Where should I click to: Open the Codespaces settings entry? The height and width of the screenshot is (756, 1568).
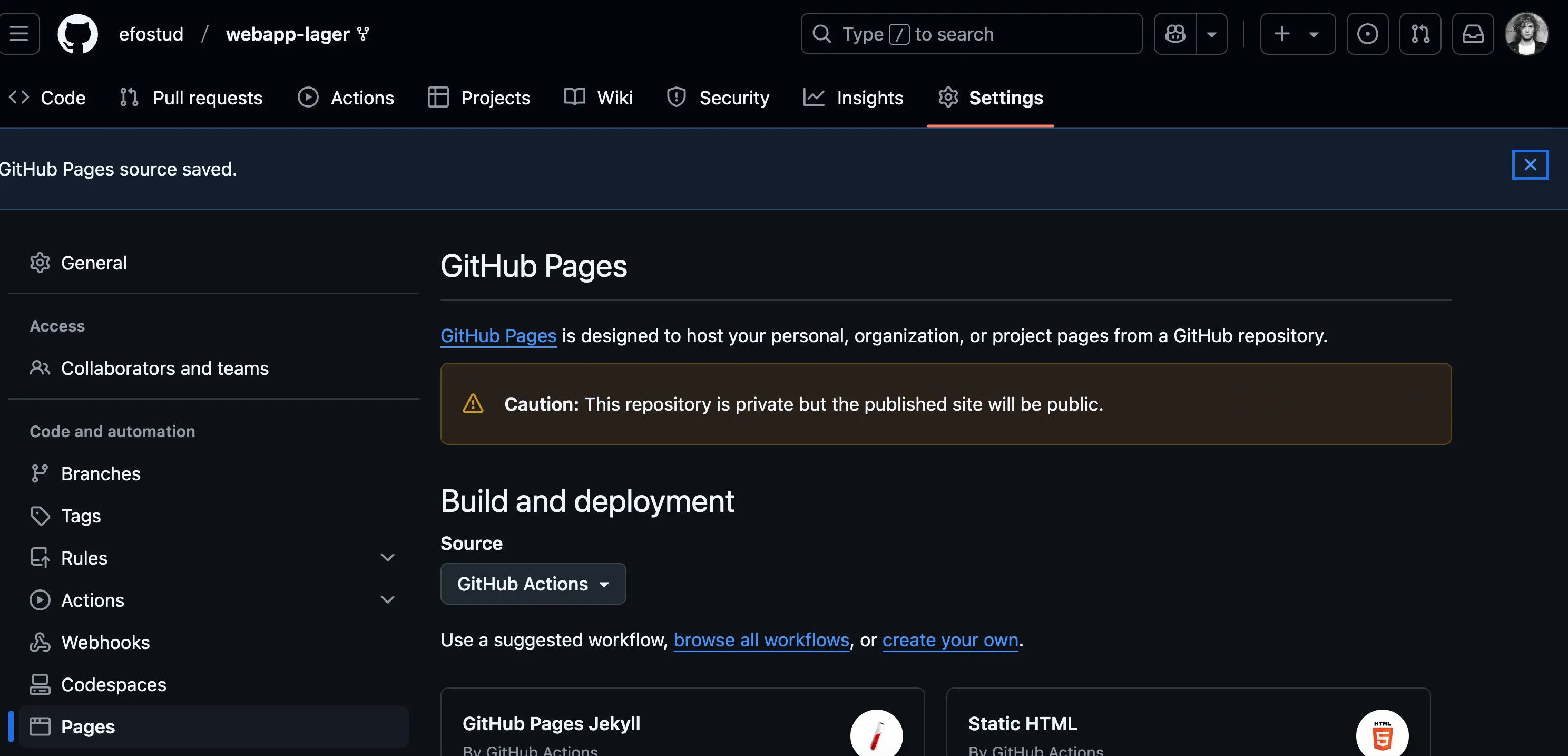pyautogui.click(x=113, y=684)
